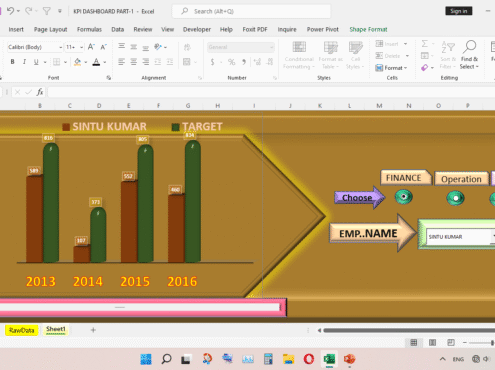Select the radio button under FINANCE
This screenshot has height=370, width=495.
[403, 197]
